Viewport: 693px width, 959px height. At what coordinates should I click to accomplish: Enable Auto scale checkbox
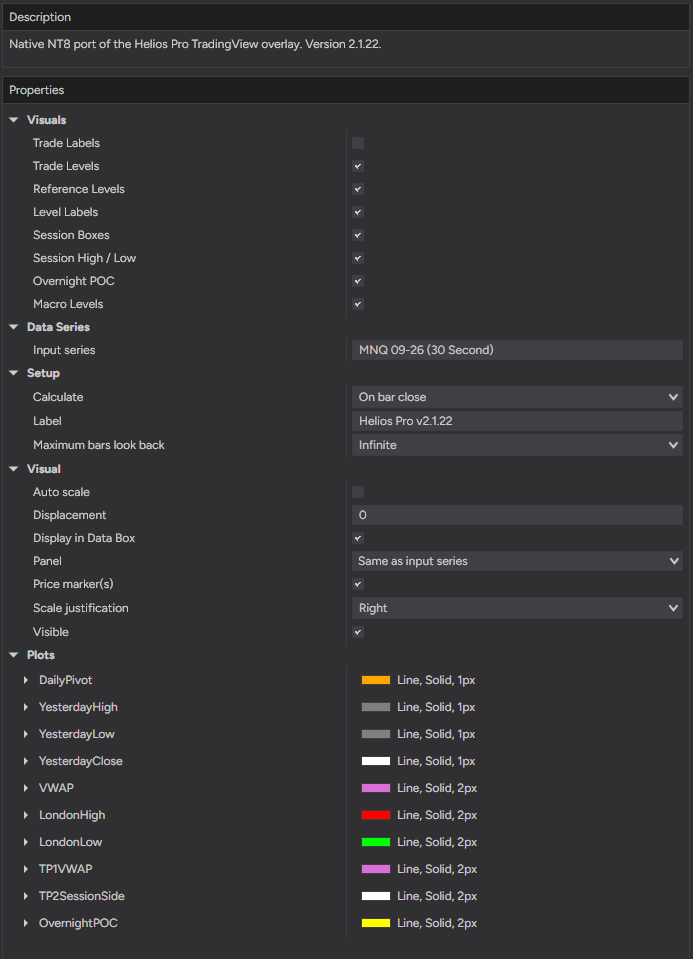point(358,492)
